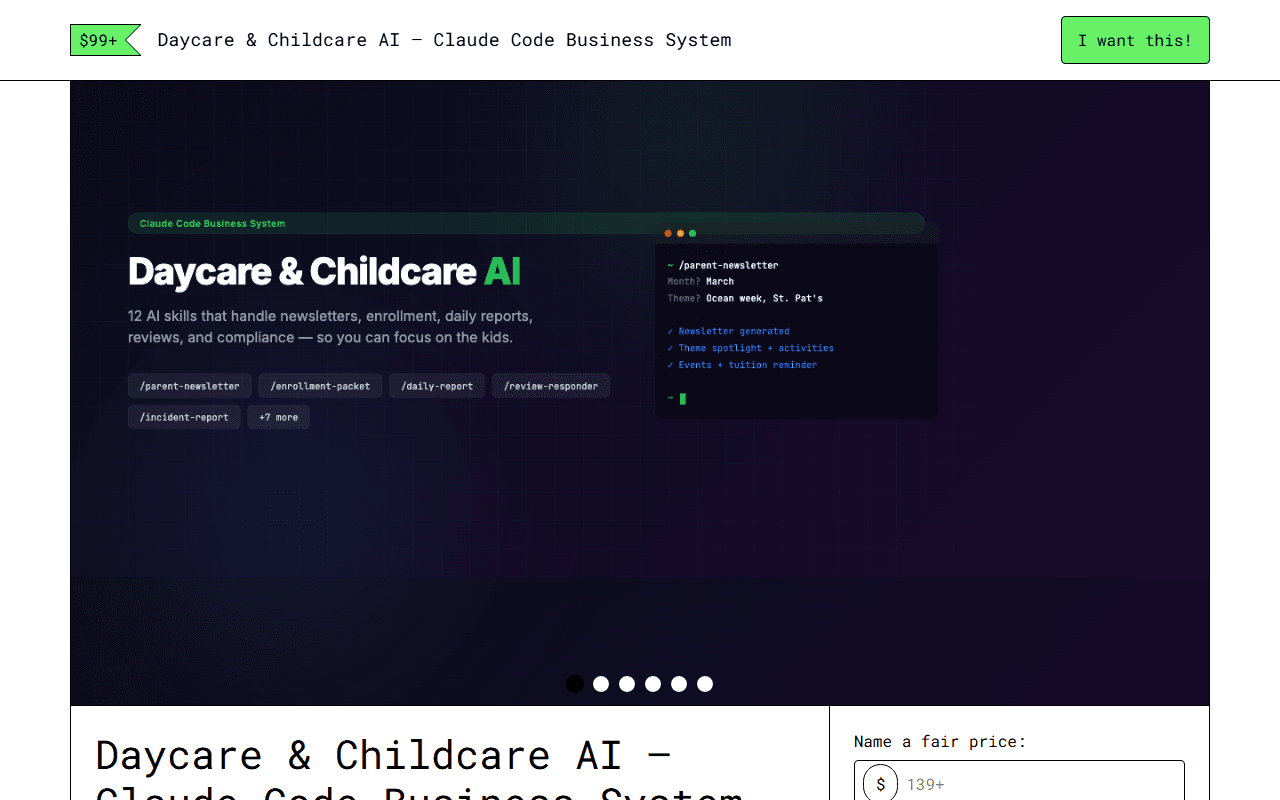The width and height of the screenshot is (1280, 800).
Task: Click the /incident-report command chip
Action: click(184, 417)
